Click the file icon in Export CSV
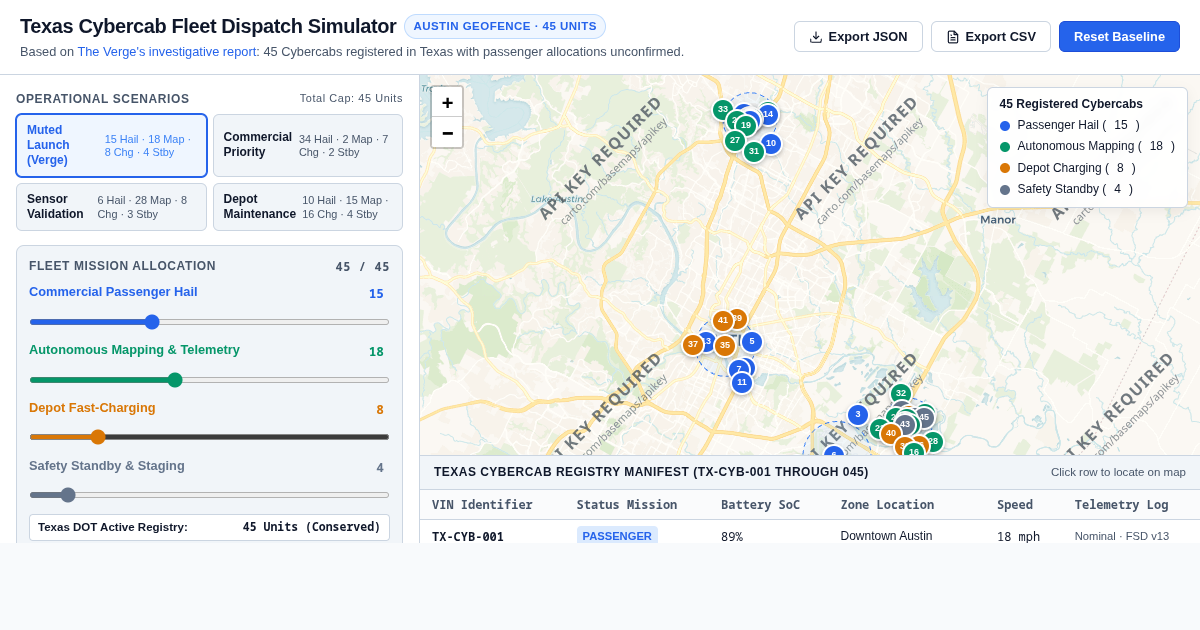The height and width of the screenshot is (630, 1200). tap(953, 37)
